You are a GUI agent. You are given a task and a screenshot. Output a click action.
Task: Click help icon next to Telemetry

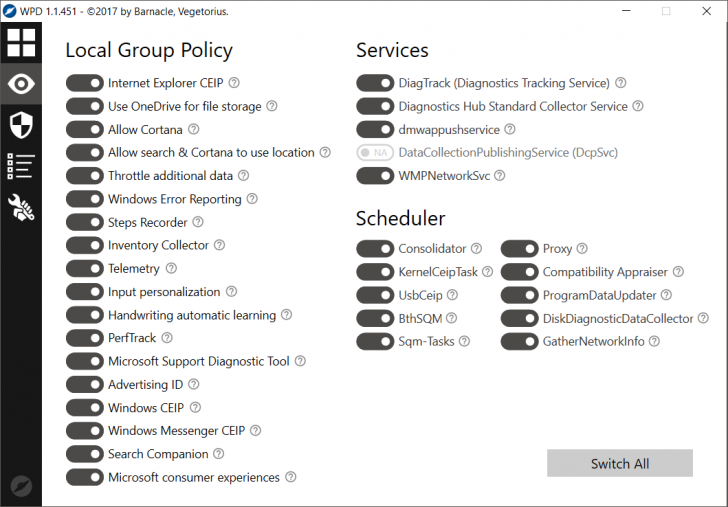(171, 269)
